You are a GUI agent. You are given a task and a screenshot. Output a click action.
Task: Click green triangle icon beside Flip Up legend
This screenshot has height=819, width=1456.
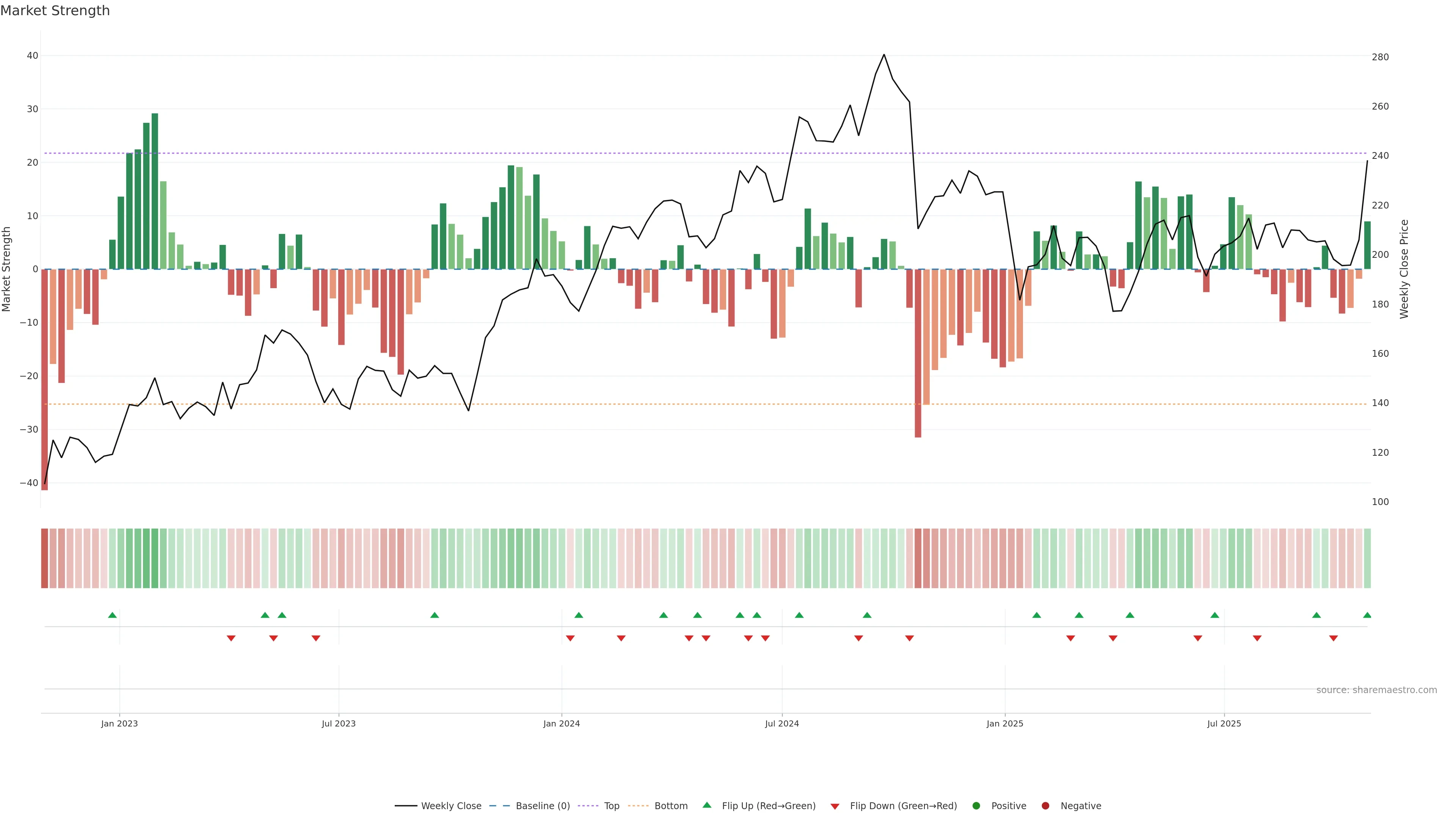click(706, 805)
